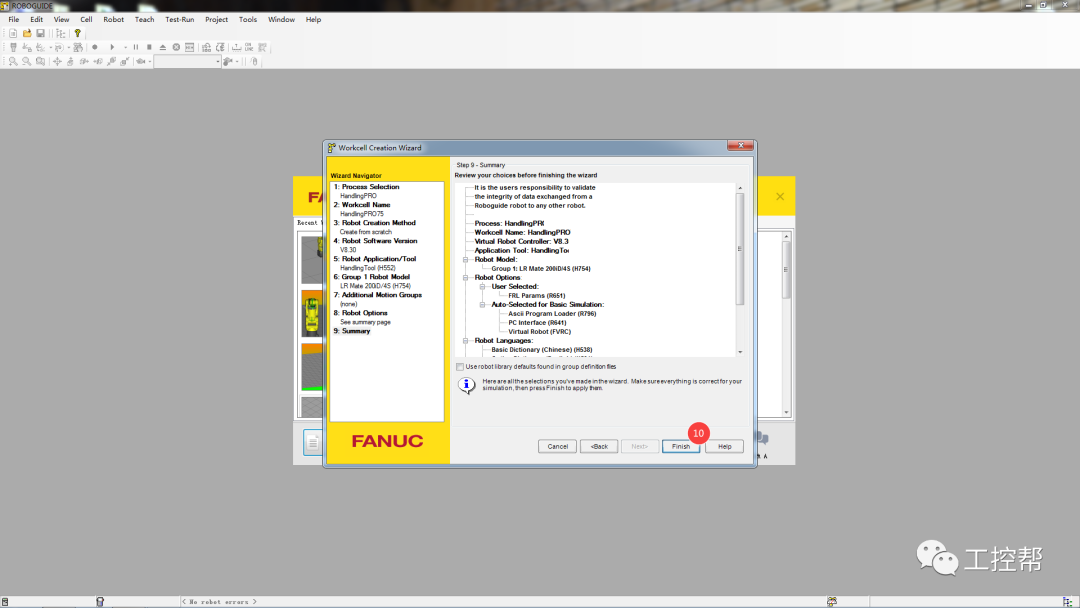Pause the simulation with the pause button
Viewport: 1080px width, 608px height.
136,48
